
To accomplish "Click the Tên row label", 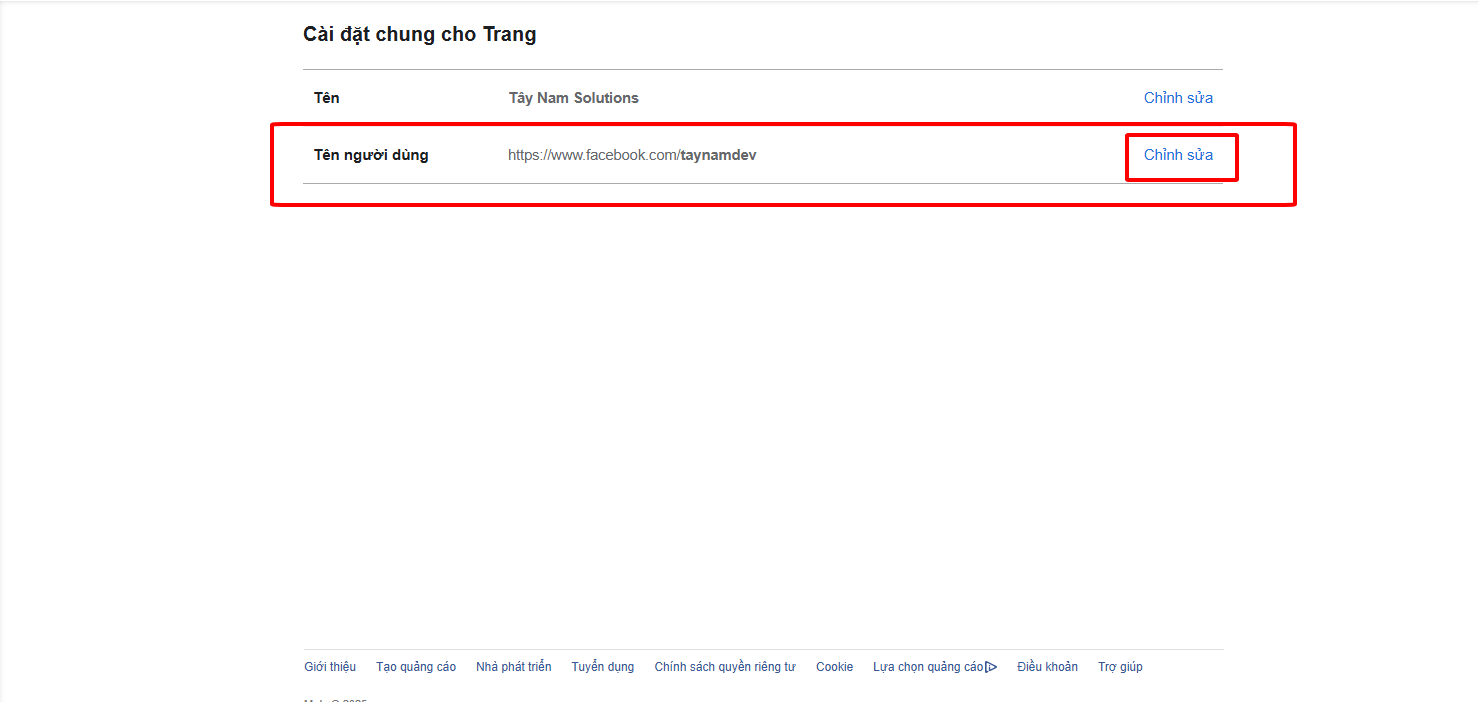I will coord(327,98).
